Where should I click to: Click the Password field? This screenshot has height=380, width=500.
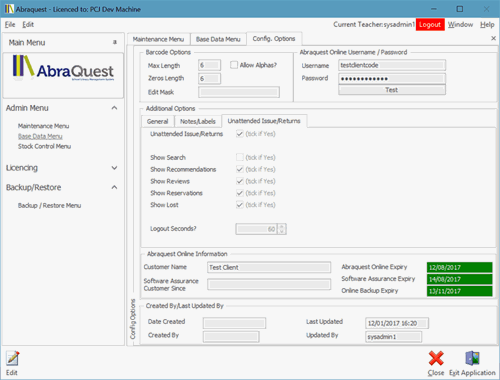tap(392, 79)
